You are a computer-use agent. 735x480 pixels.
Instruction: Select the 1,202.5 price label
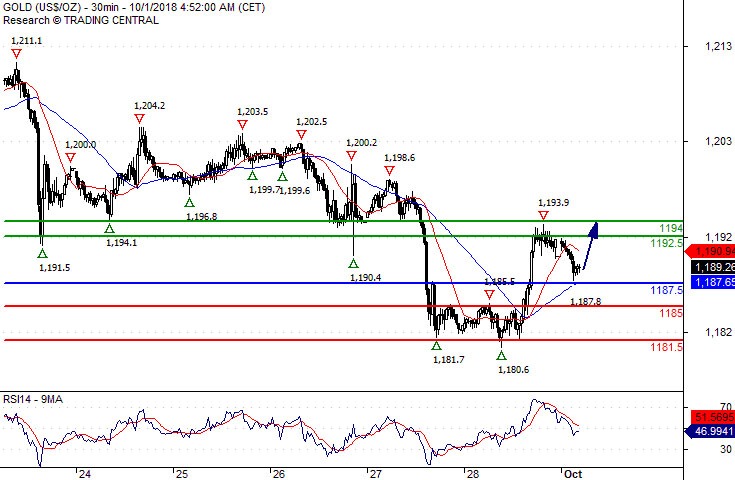click(x=312, y=122)
